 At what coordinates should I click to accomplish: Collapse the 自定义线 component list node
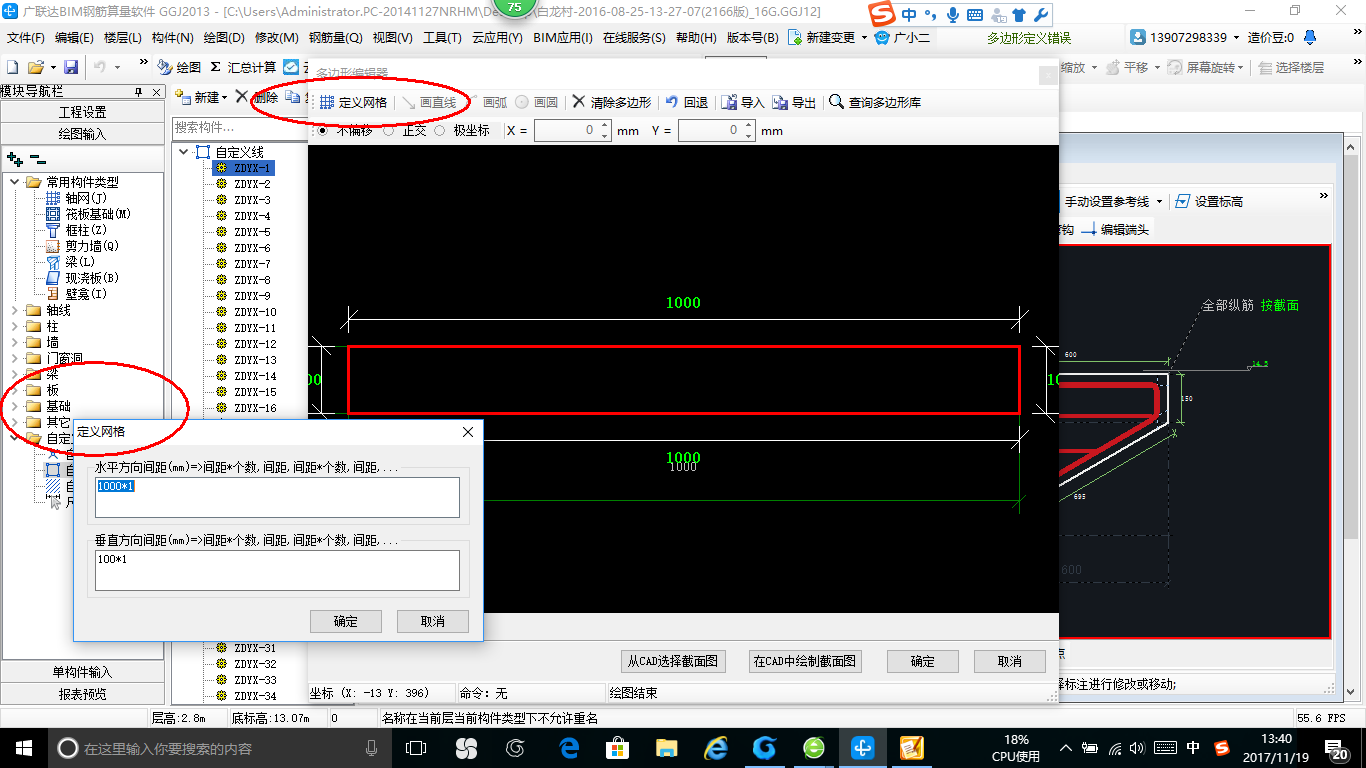[x=184, y=152]
